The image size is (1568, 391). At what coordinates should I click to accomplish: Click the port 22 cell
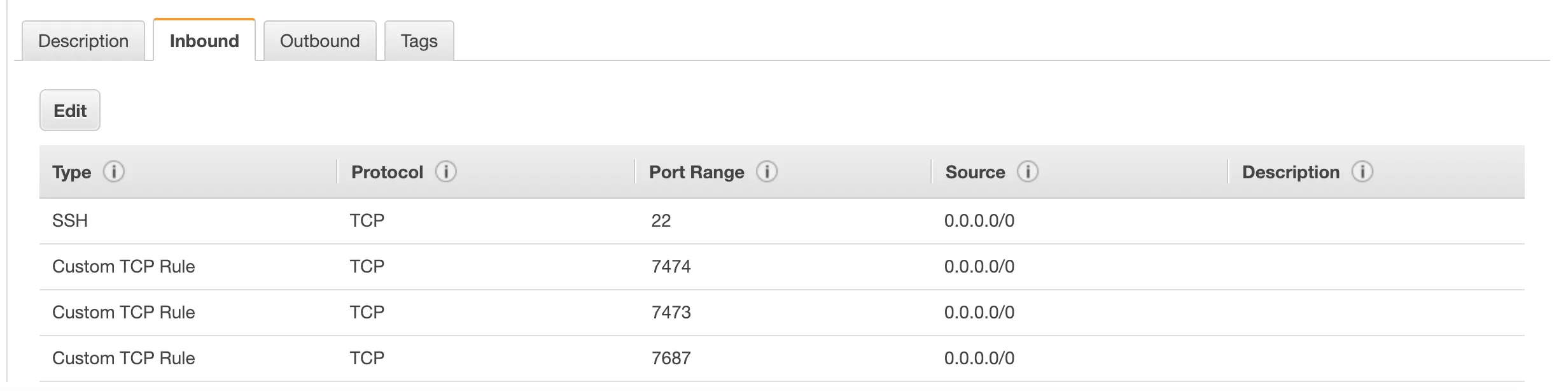(661, 221)
